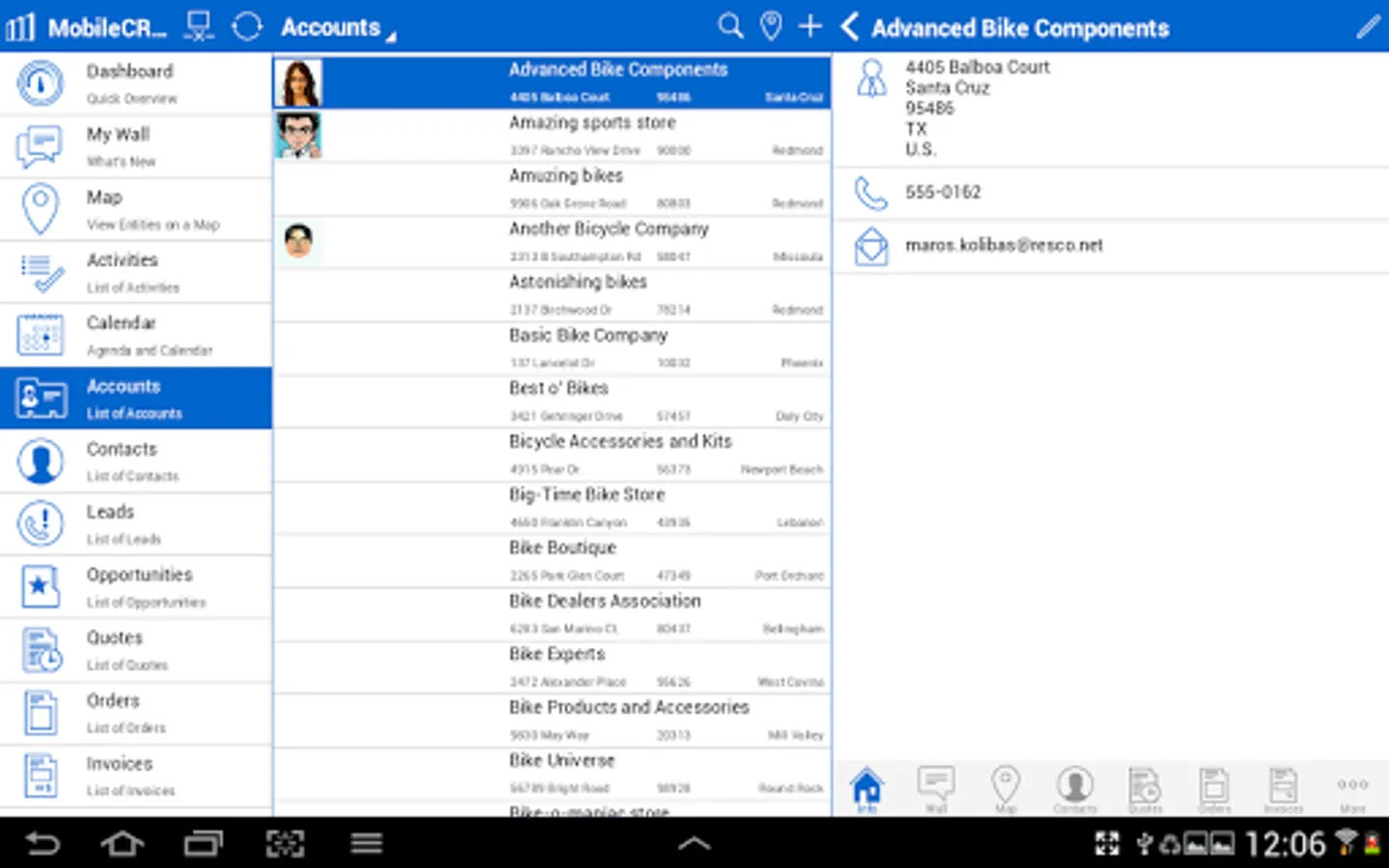Viewport: 1389px width, 868px height.
Task: Click the envelope email icon
Action: [x=871, y=246]
